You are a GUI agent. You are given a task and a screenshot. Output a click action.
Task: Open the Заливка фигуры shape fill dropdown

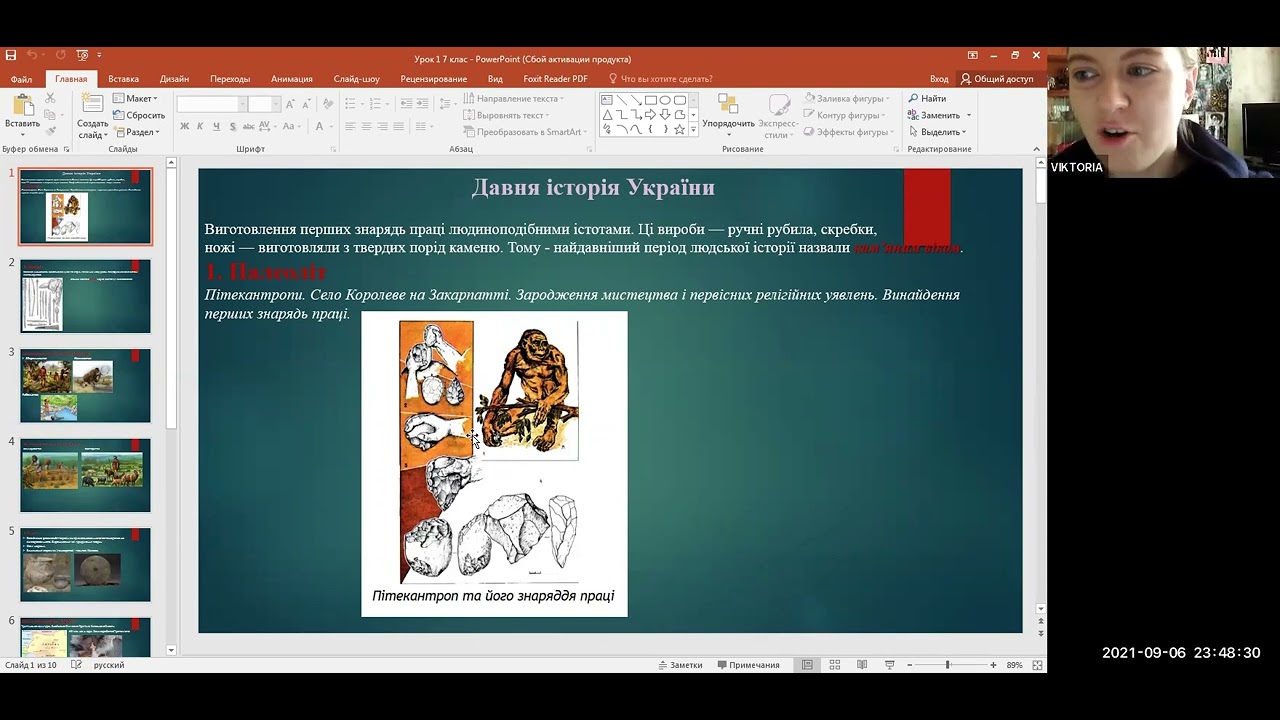tap(846, 99)
